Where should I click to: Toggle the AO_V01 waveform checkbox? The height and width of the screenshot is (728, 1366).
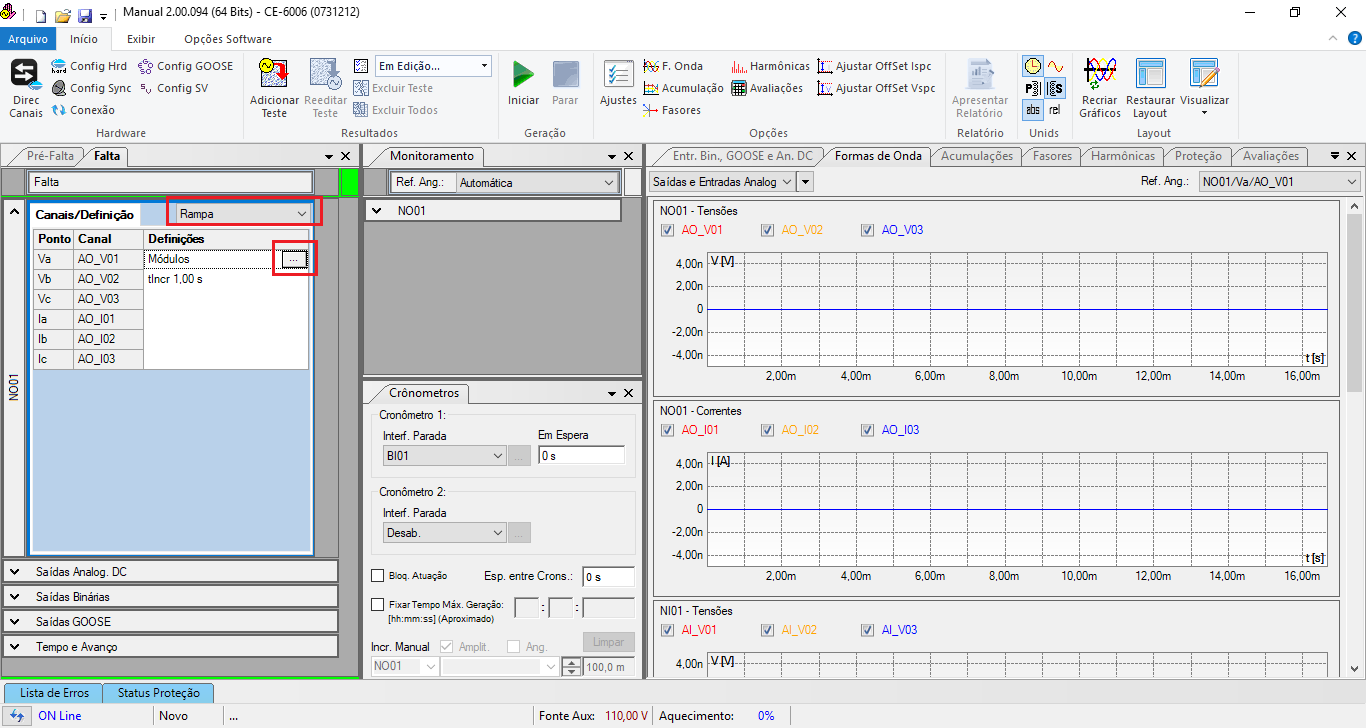click(x=668, y=230)
